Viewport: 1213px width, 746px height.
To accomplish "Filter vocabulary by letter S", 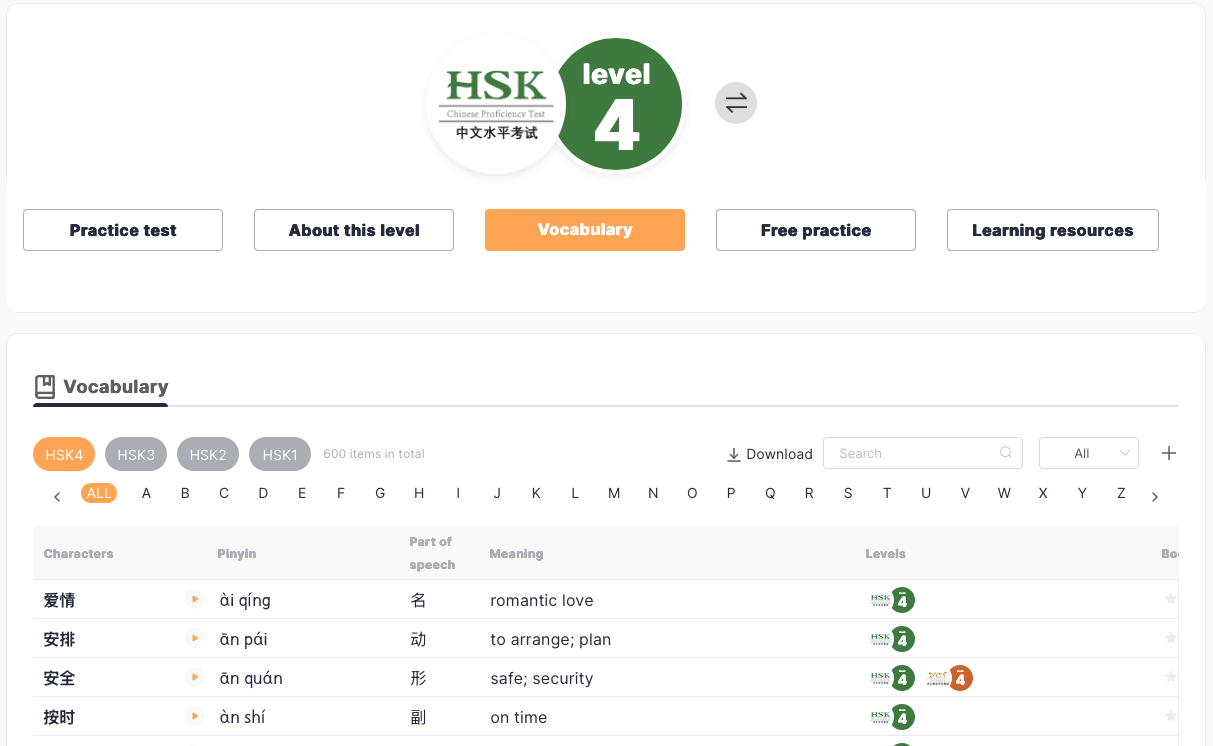I will pos(848,493).
